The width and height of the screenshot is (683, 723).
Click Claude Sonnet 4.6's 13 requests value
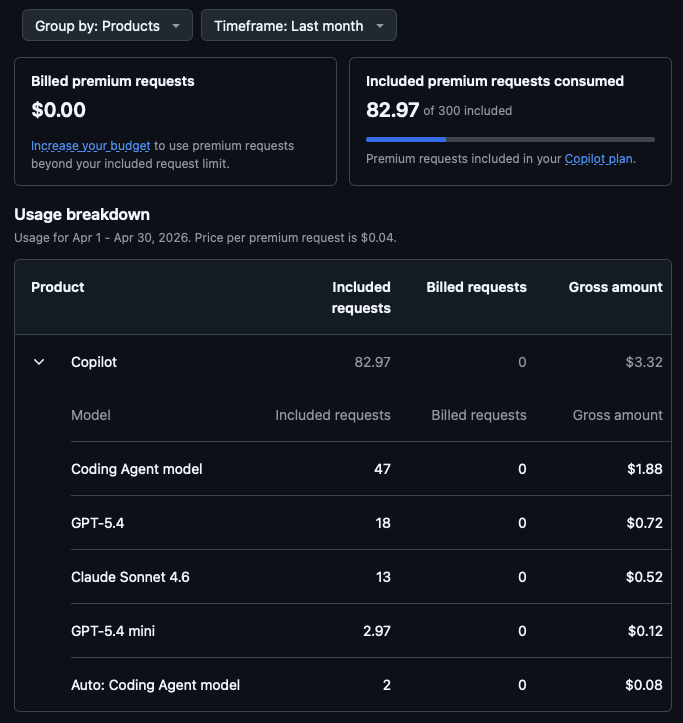click(x=383, y=577)
